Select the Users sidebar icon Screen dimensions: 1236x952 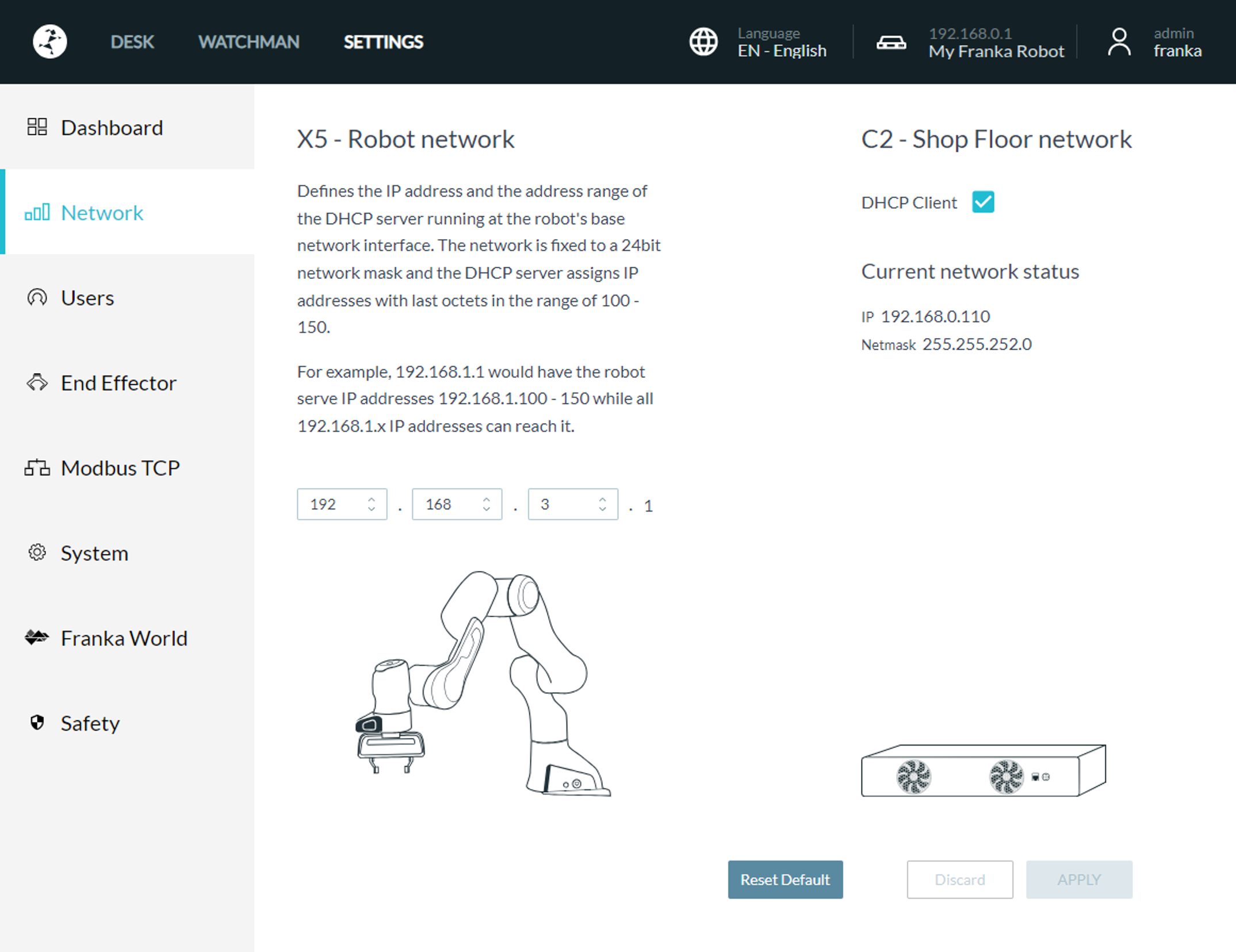(x=37, y=297)
